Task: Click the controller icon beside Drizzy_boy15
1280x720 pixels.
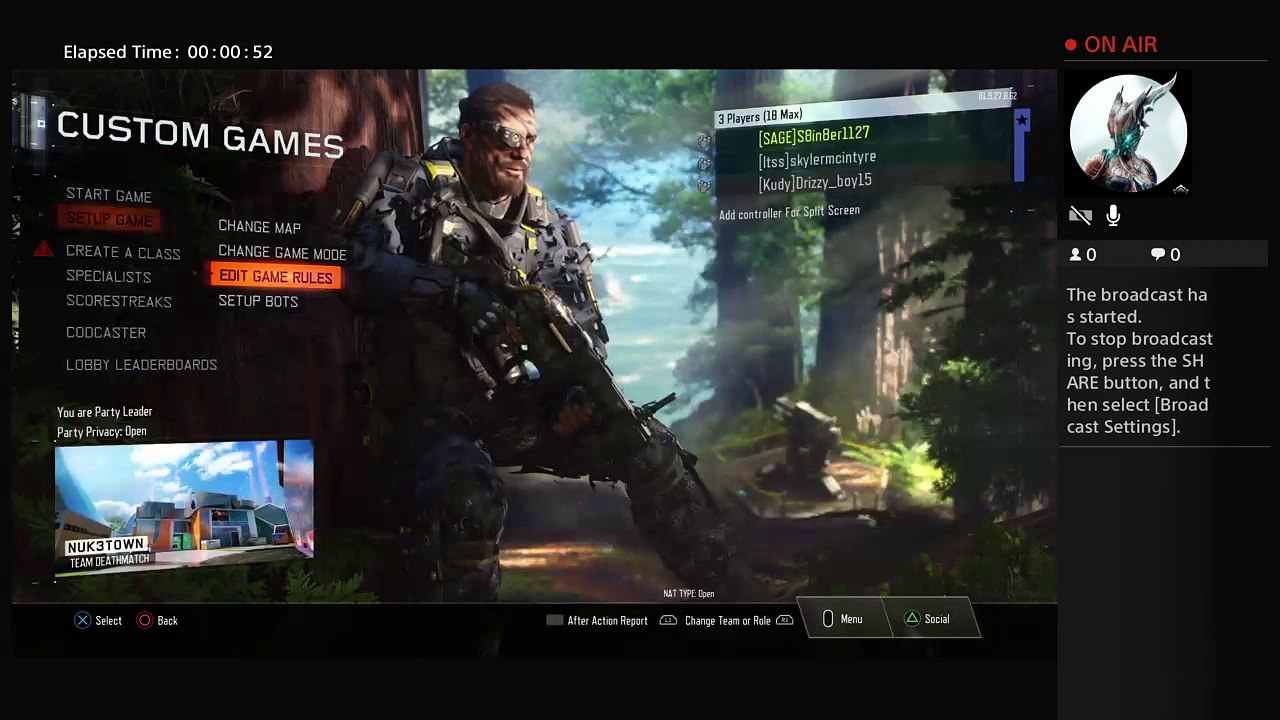Action: 704,186
